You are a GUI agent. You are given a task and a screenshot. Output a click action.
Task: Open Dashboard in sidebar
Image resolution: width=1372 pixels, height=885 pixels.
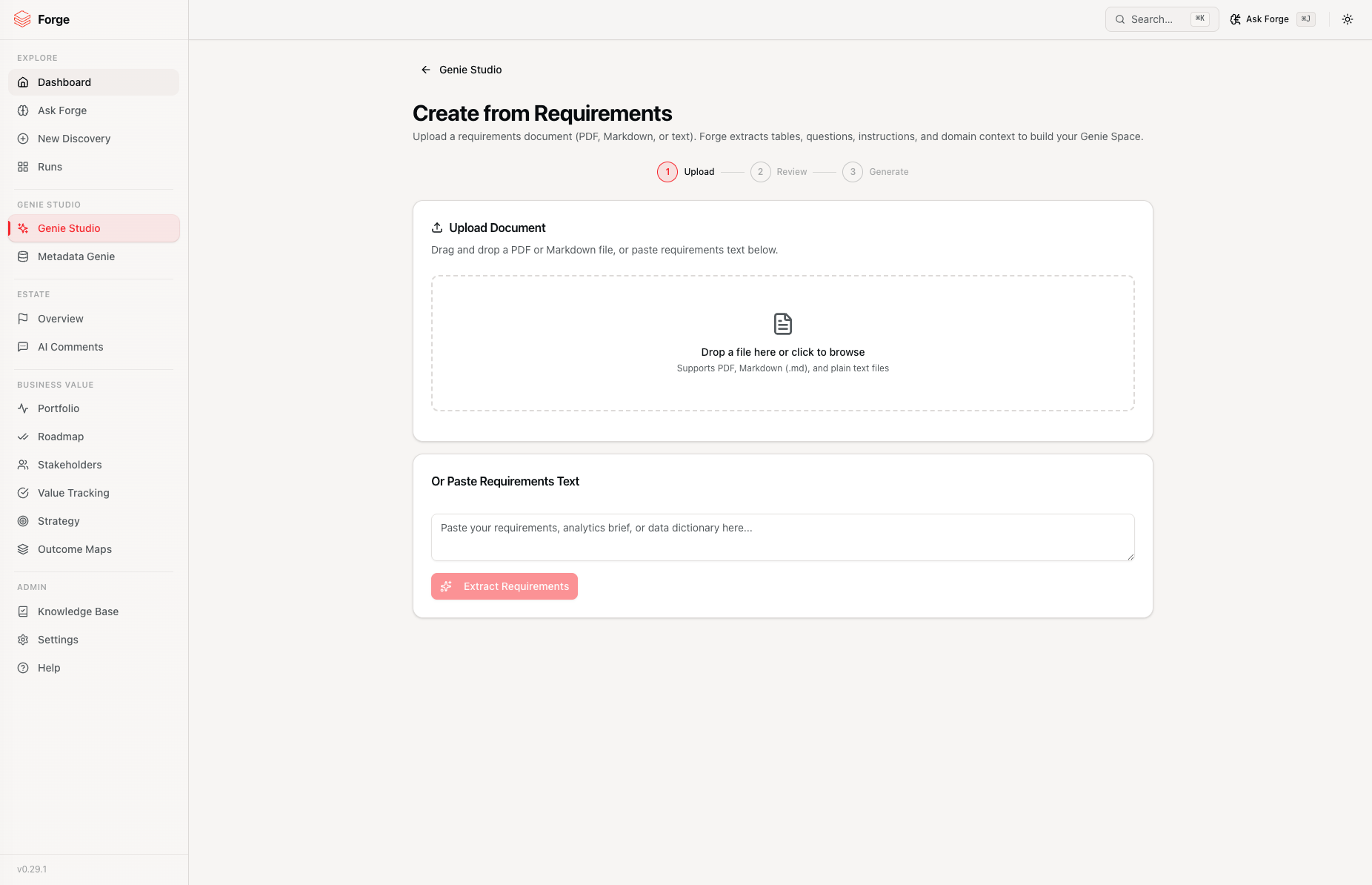click(93, 82)
